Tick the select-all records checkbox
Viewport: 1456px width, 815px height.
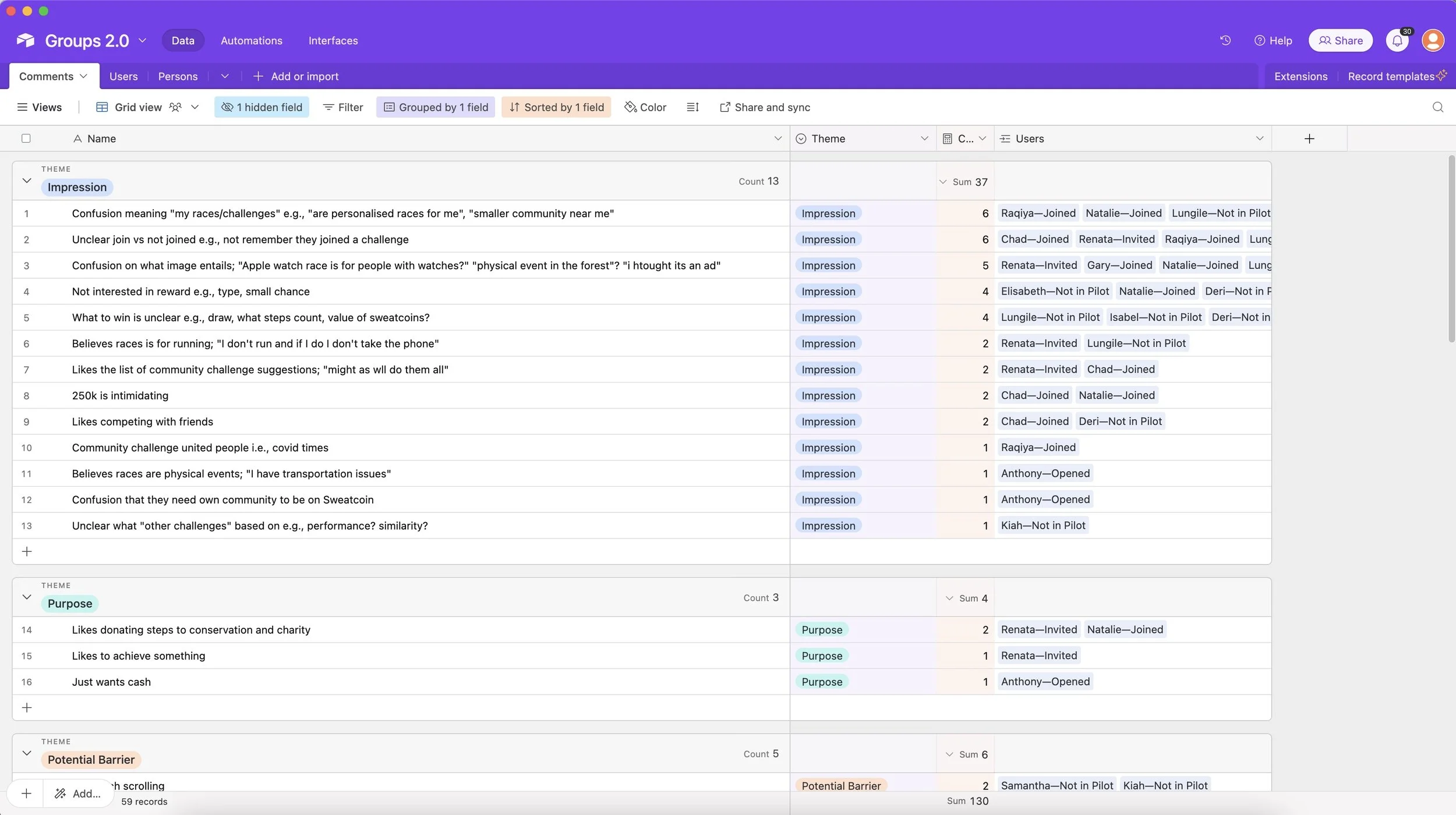[x=26, y=139]
